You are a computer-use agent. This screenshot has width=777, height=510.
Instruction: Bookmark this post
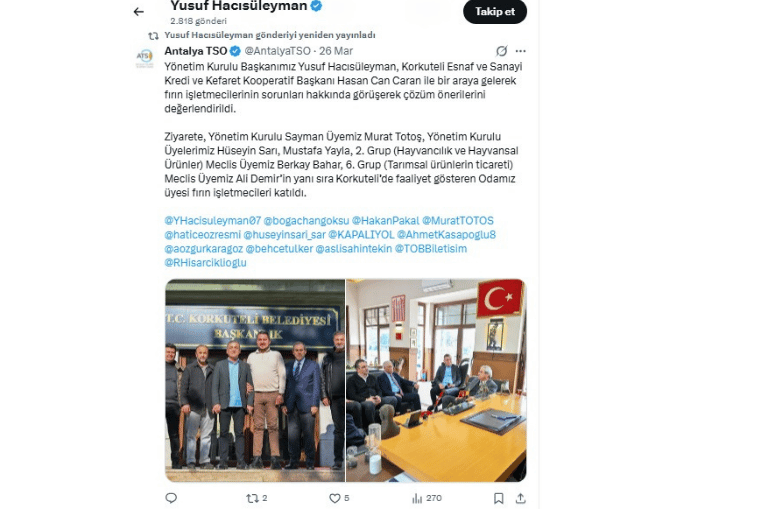[499, 498]
